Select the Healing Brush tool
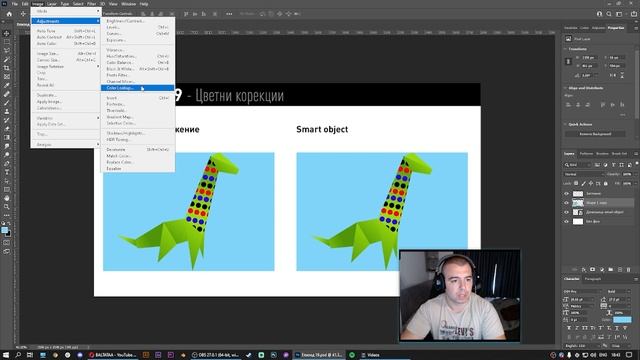 point(7,94)
